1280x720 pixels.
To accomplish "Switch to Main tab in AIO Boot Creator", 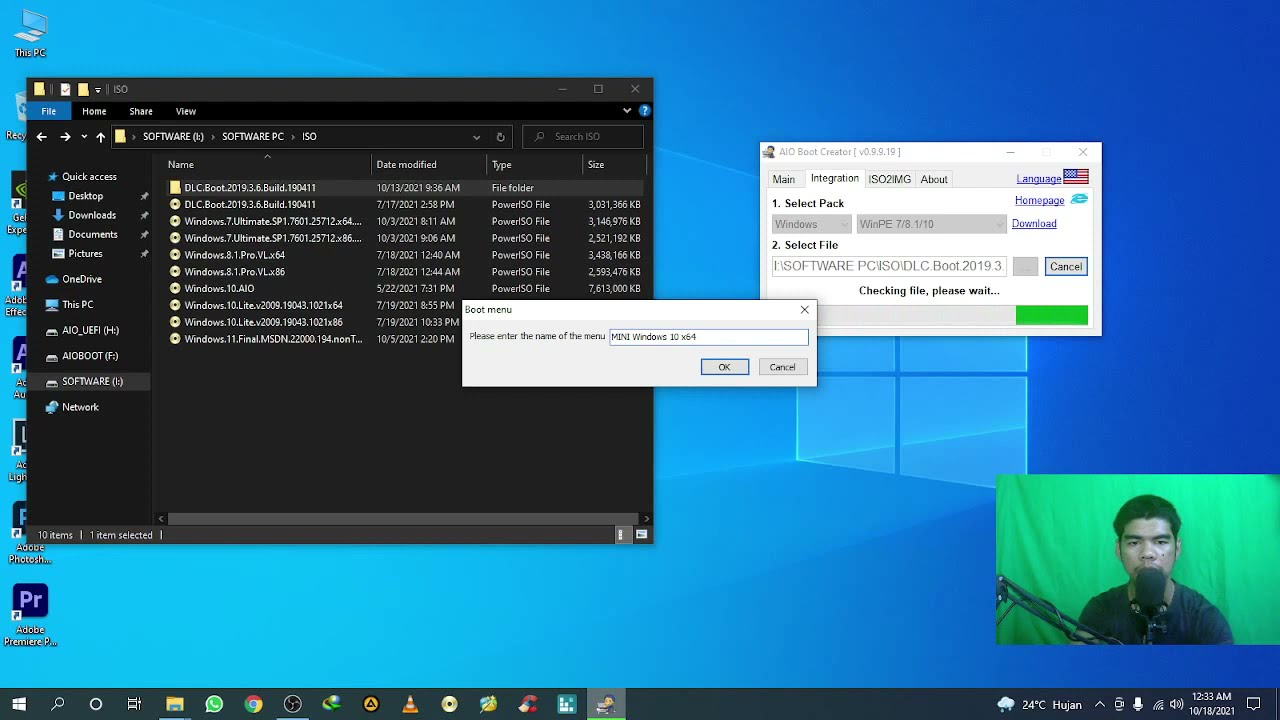I will tap(784, 179).
